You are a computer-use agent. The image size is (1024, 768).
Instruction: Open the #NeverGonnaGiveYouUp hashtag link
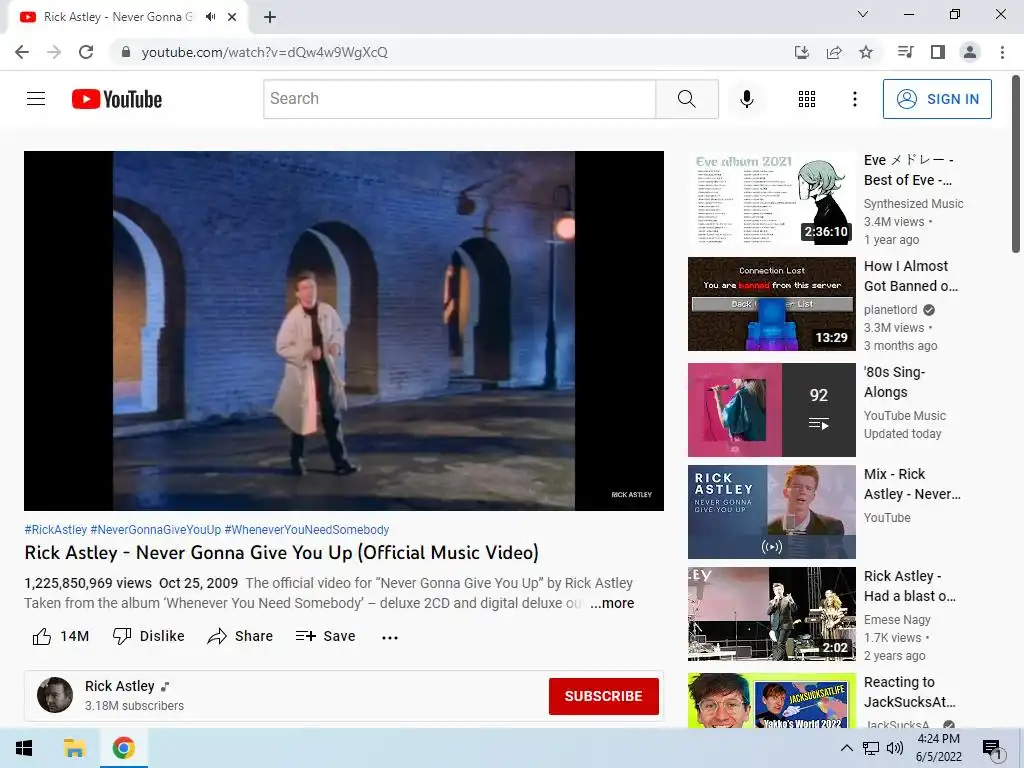155,530
